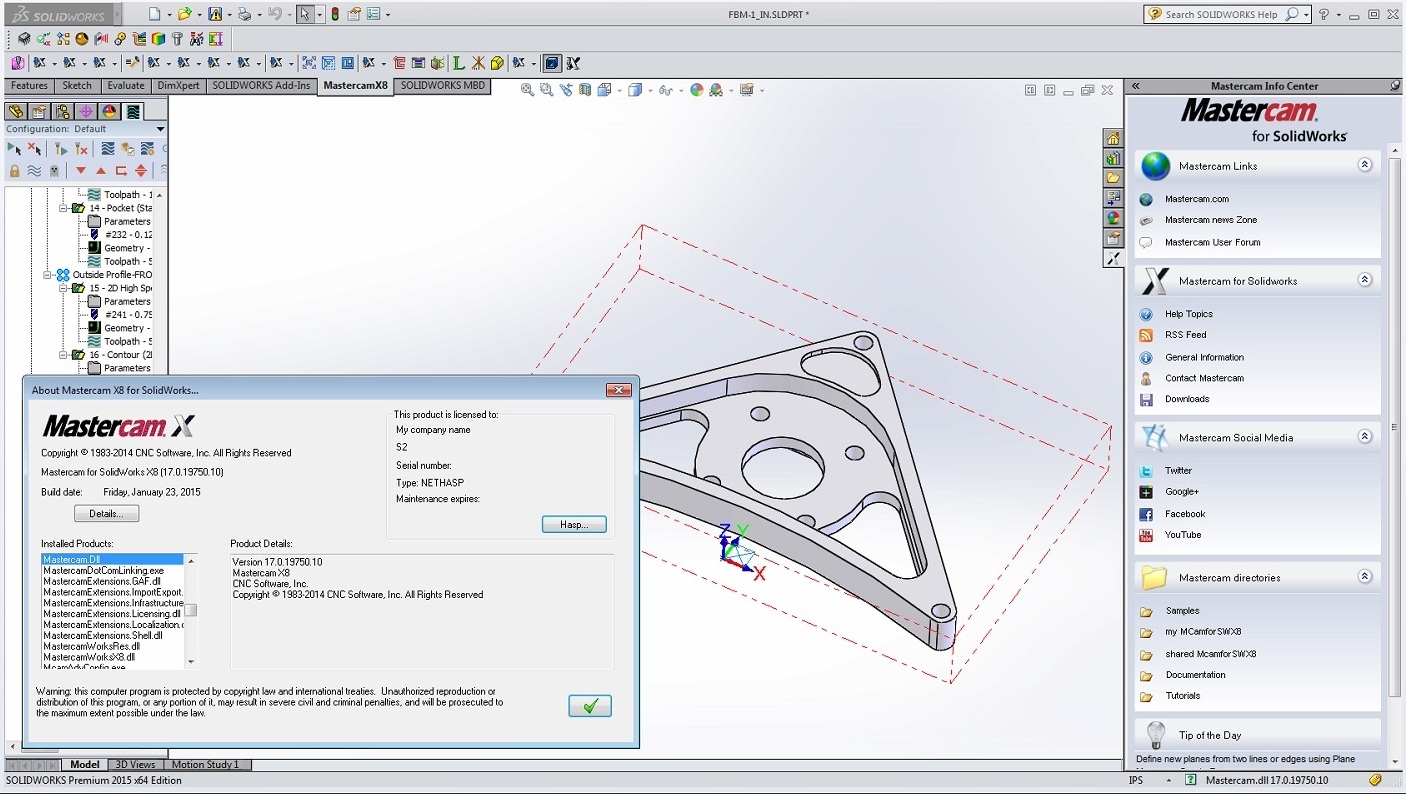
Task: Open the Mastercam X icon in task pane strip
Action: (x=1113, y=258)
